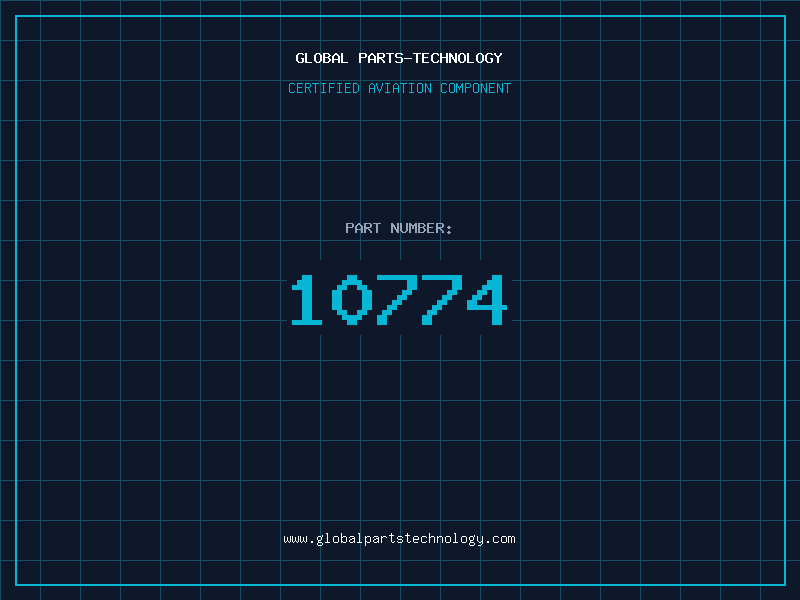Select the part number 10774
Screen dimensions: 800x600
(x=399, y=299)
